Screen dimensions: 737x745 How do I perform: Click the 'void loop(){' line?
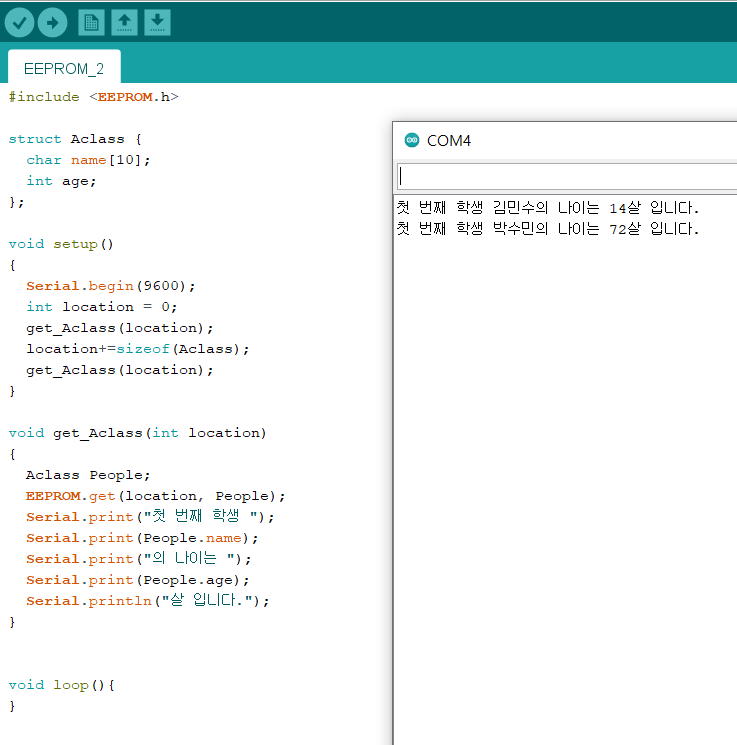61,685
